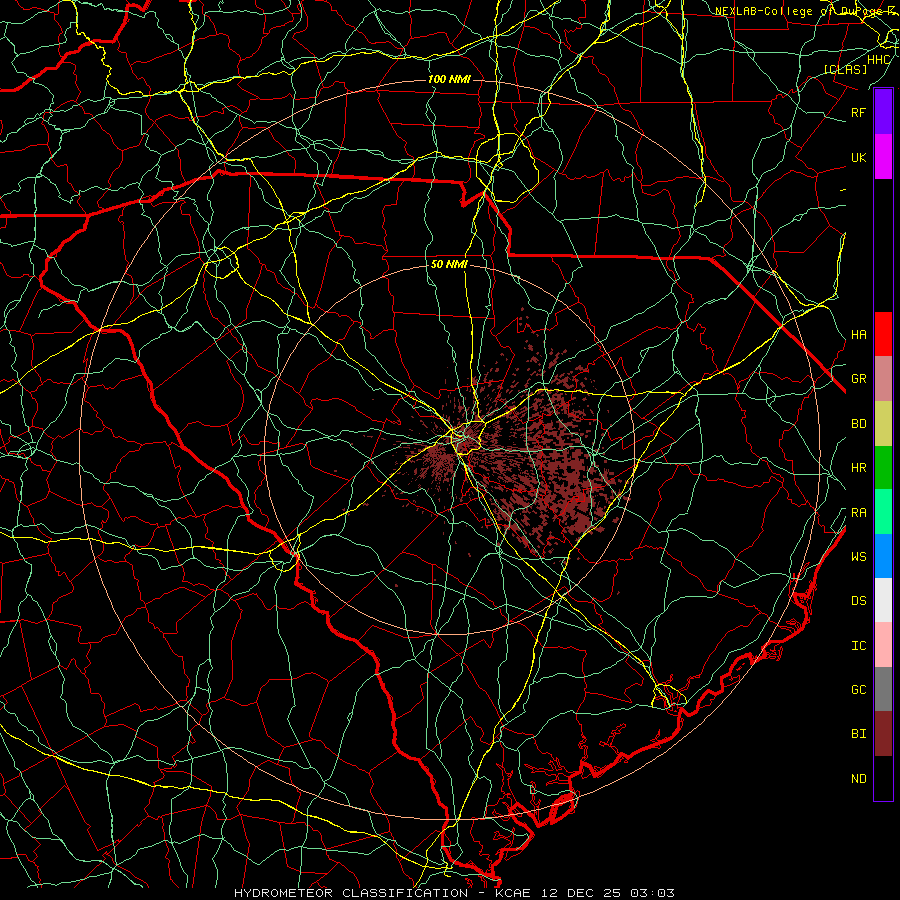Click the HA red legend swatch
This screenshot has width=900, height=900.
pyautogui.click(x=883, y=334)
